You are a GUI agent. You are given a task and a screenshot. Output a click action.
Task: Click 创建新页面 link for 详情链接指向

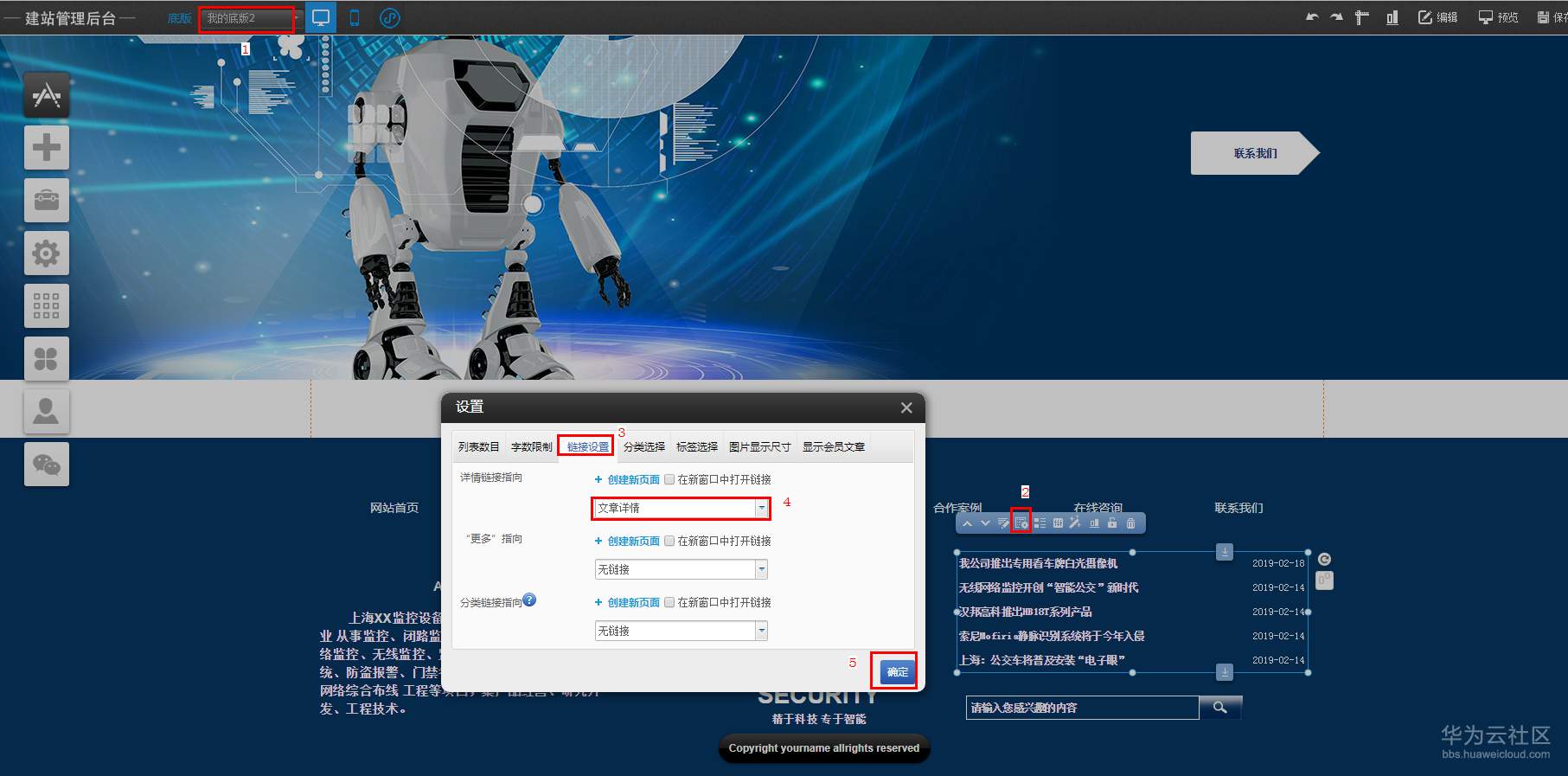click(633, 479)
